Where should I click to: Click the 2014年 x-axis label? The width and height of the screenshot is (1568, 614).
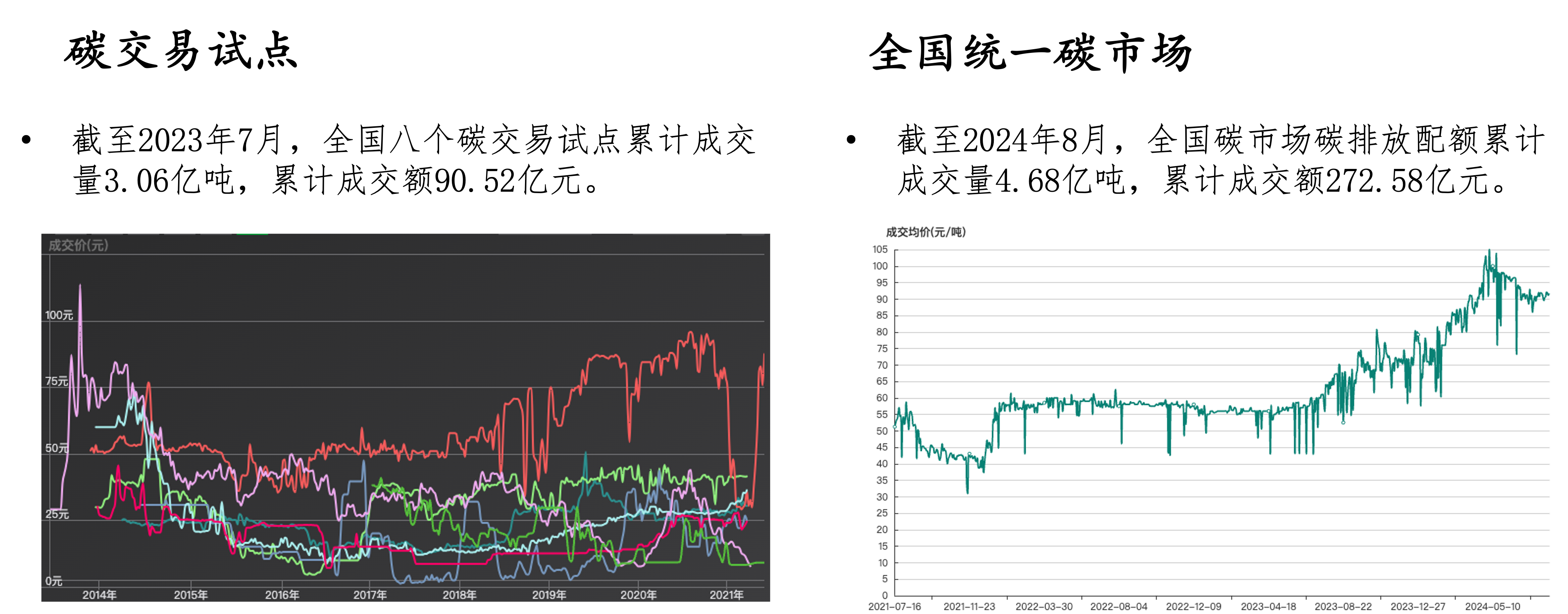click(99, 595)
